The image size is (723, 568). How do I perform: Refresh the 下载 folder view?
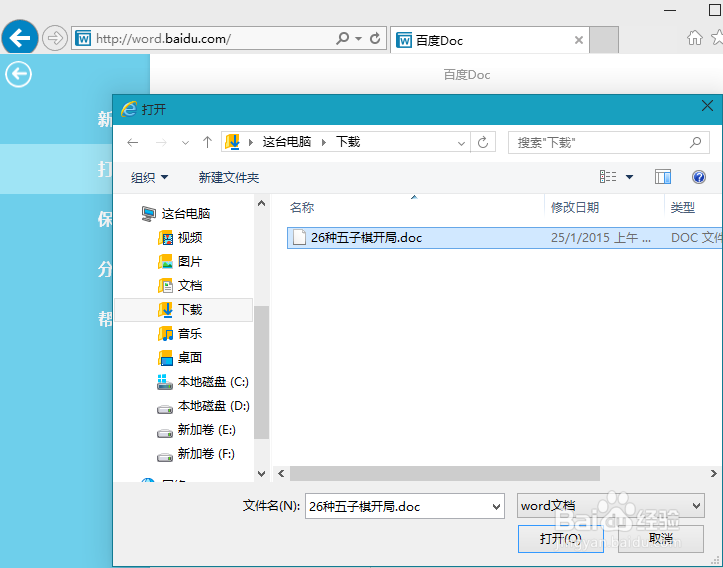pyautogui.click(x=483, y=142)
